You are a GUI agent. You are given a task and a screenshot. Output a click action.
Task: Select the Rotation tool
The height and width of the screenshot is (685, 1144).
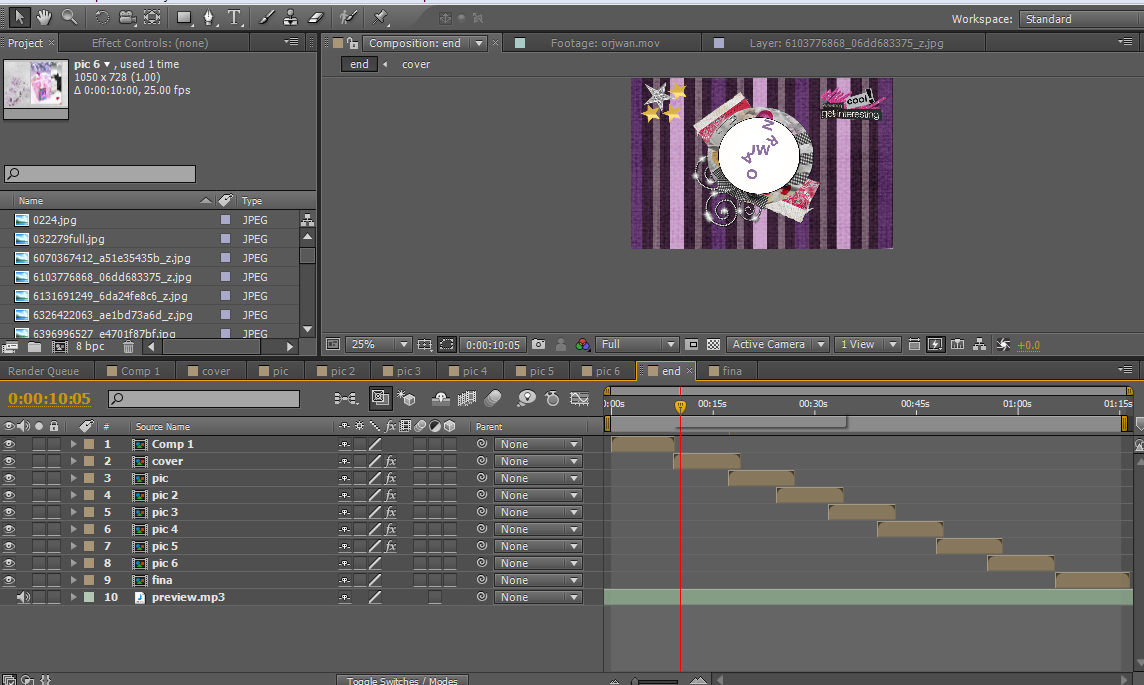click(102, 18)
